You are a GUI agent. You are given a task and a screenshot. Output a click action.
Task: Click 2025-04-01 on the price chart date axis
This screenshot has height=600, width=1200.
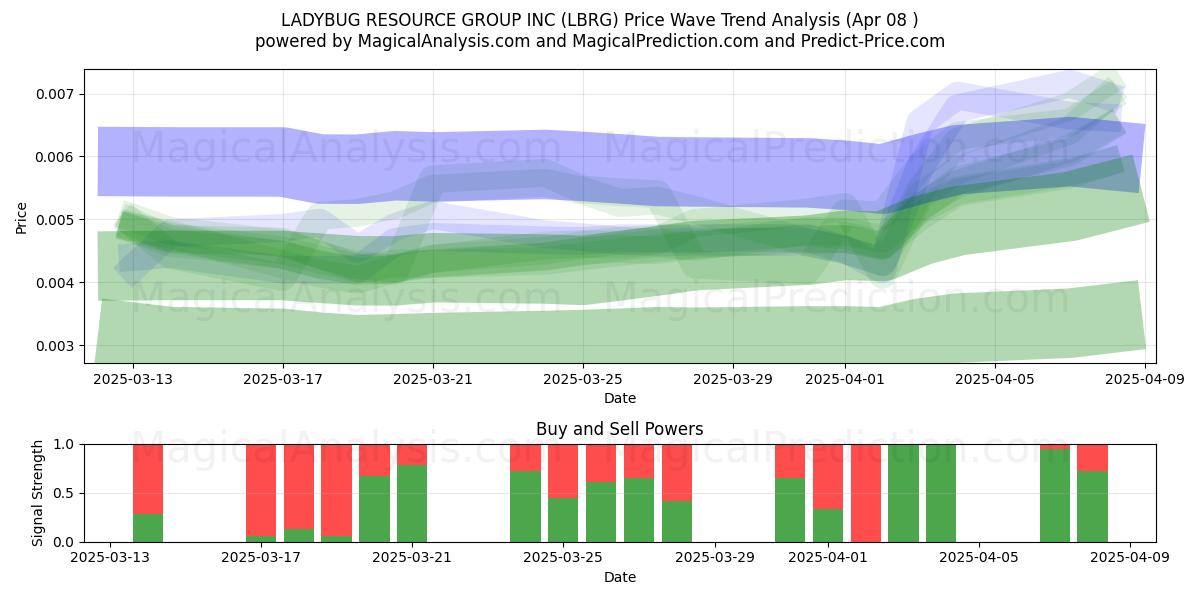[x=845, y=379]
